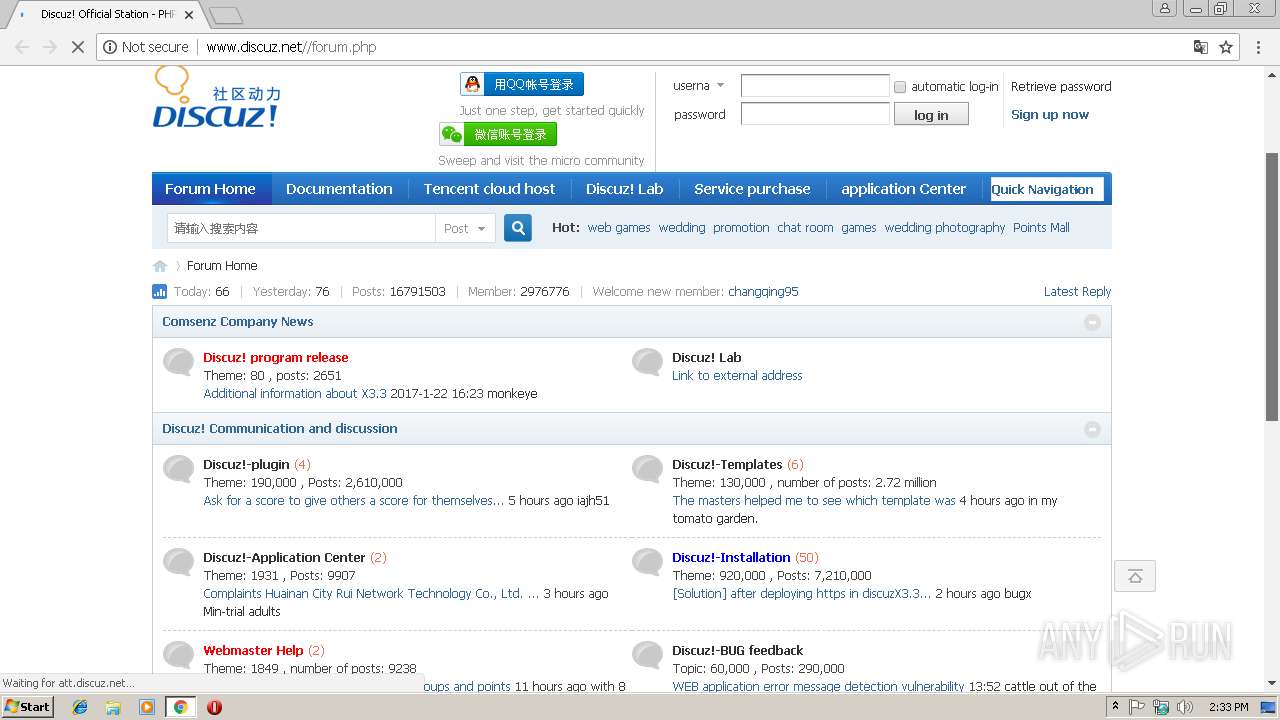Viewport: 1280px width, 720px height.
Task: Open the Discuz!-Installation forum link
Action: coord(731,558)
